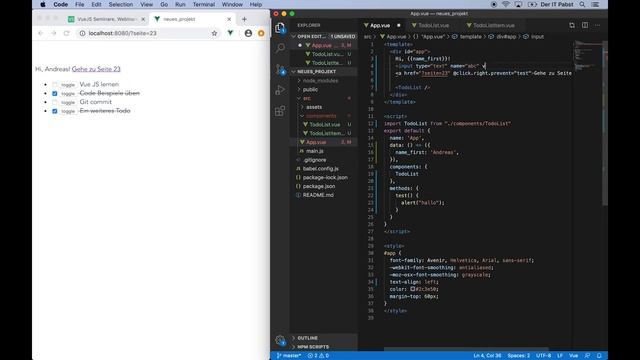Reload the localhost page in the browser

click(x=67, y=33)
